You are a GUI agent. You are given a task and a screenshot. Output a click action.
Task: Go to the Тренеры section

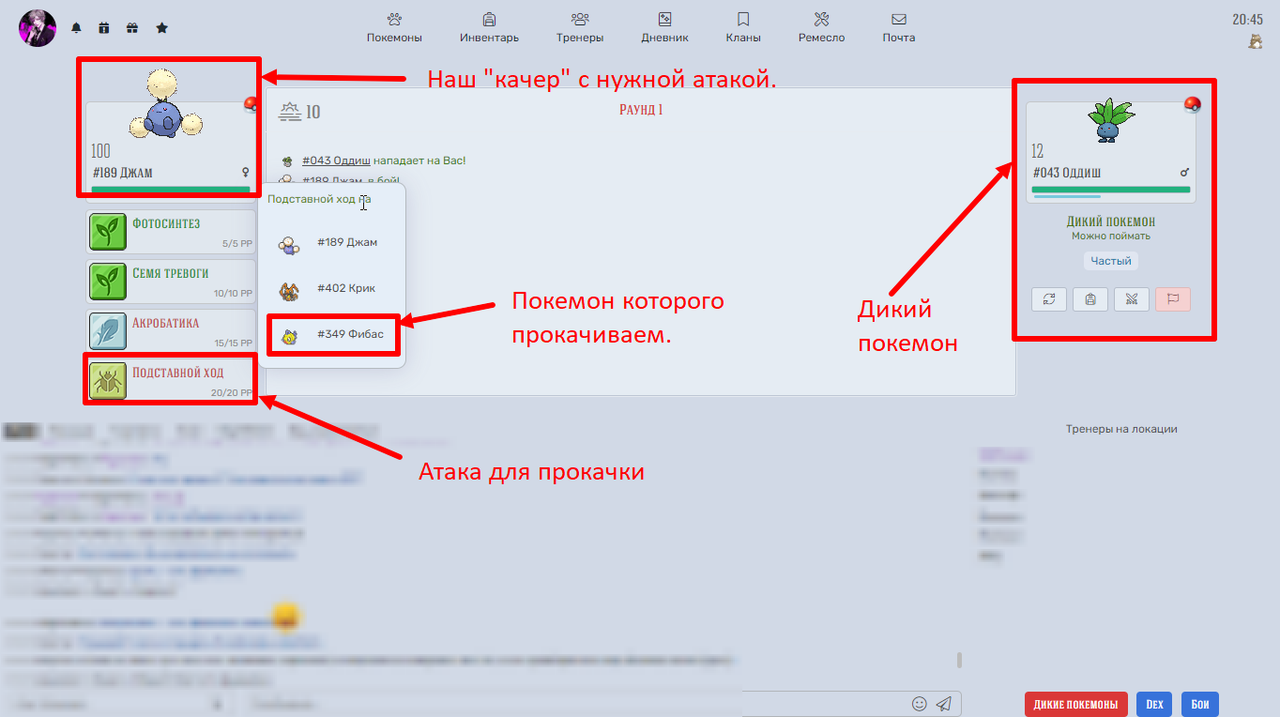coord(580,28)
